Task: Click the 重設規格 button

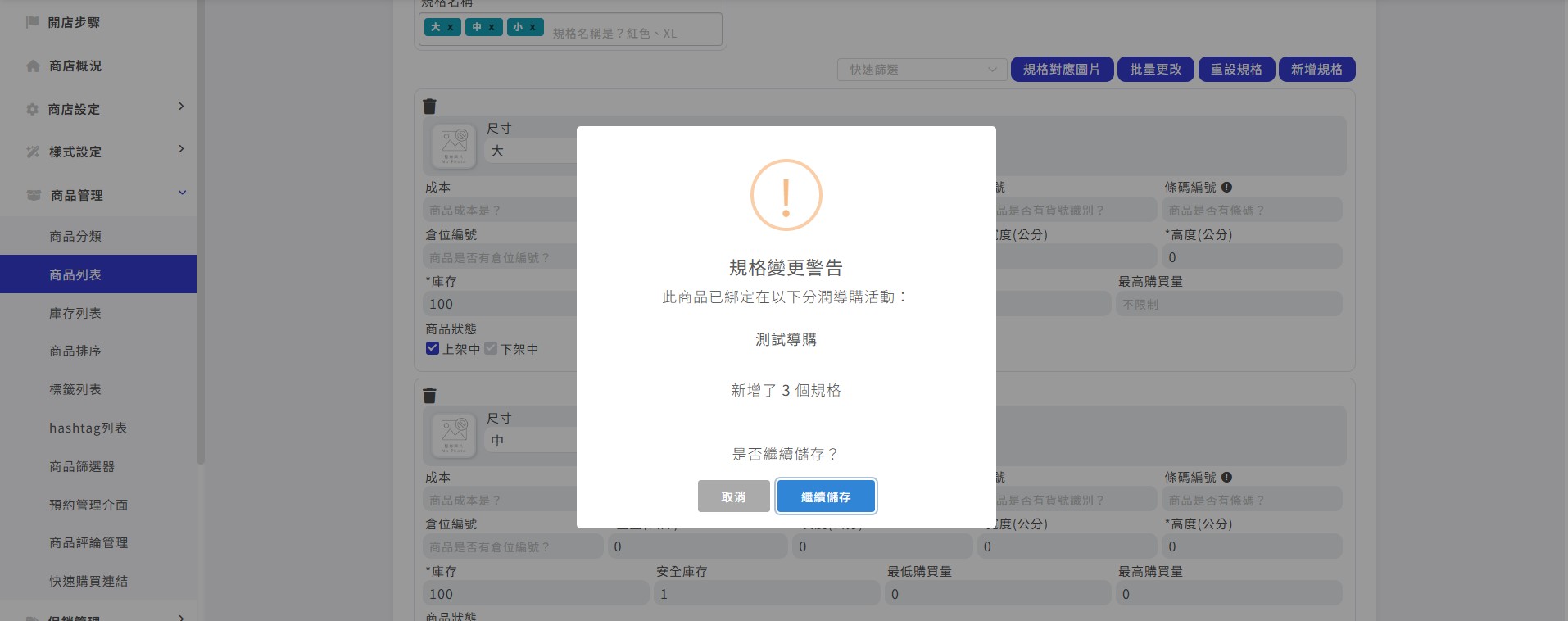Action: pyautogui.click(x=1237, y=70)
